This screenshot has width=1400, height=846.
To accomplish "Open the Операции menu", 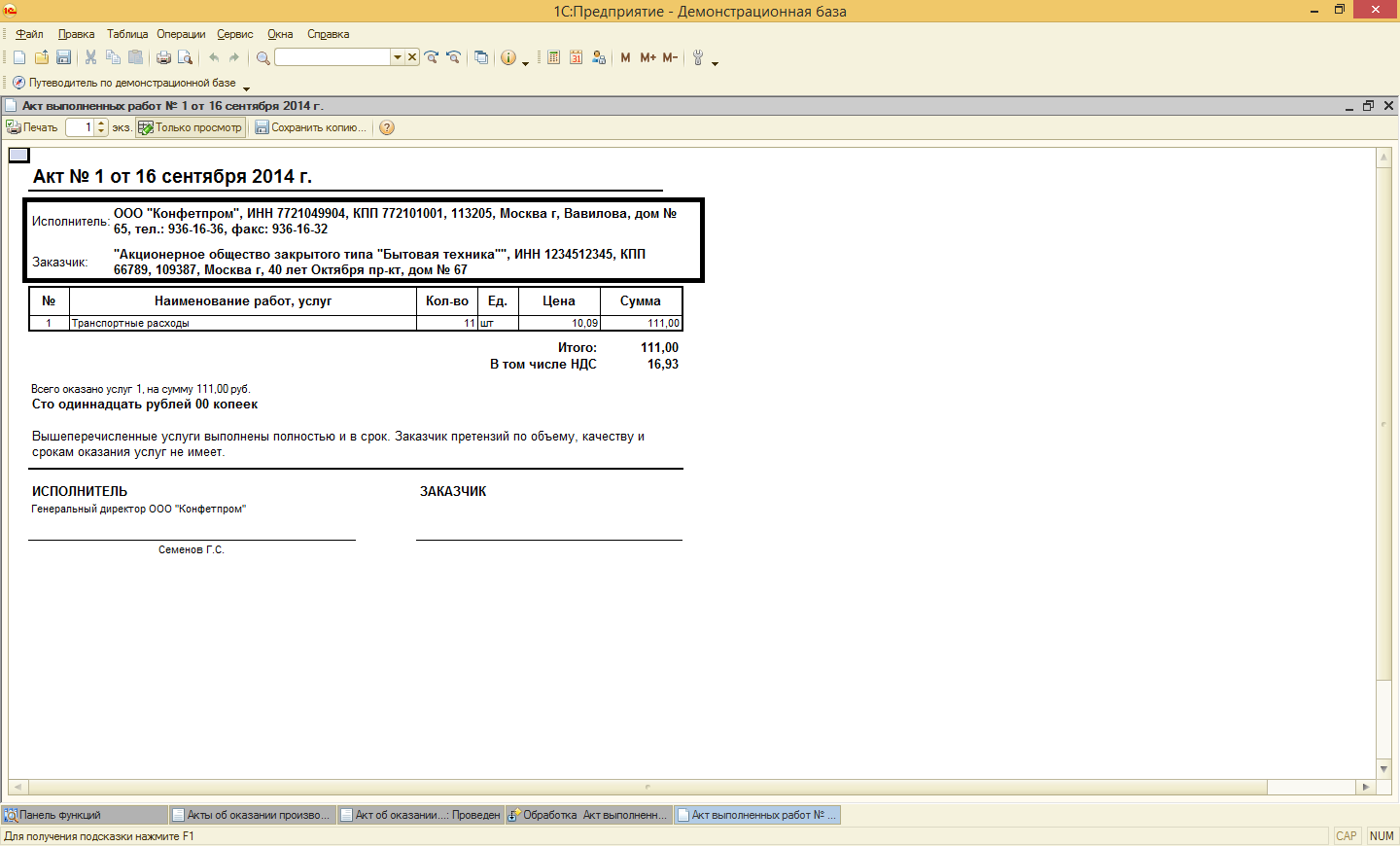I will click(181, 34).
